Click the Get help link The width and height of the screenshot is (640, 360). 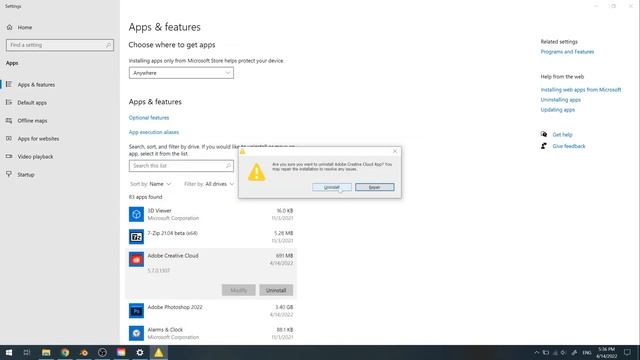[x=562, y=135]
